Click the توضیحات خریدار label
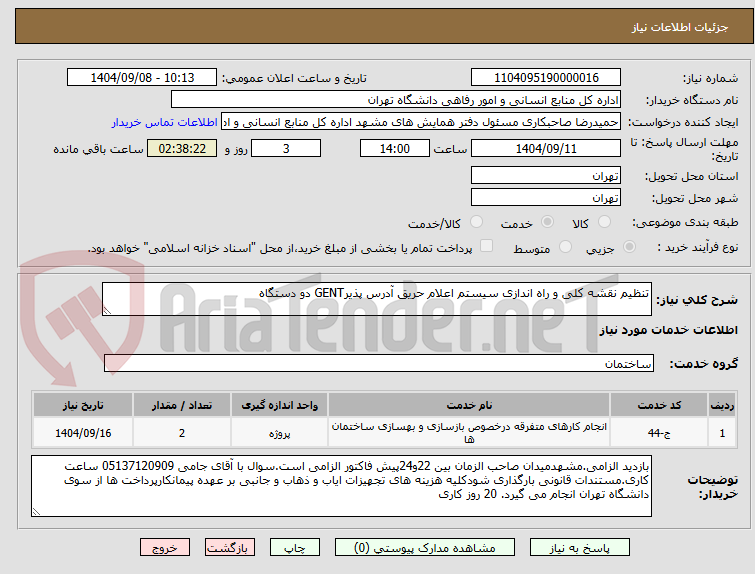 pyautogui.click(x=713, y=487)
